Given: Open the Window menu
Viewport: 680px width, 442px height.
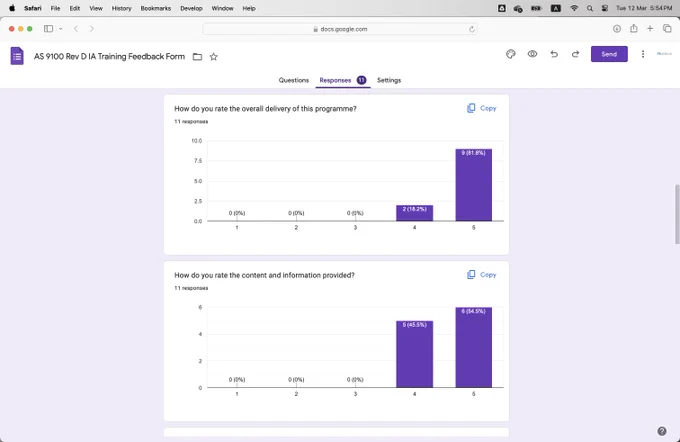Looking at the screenshot, I should (222, 8).
